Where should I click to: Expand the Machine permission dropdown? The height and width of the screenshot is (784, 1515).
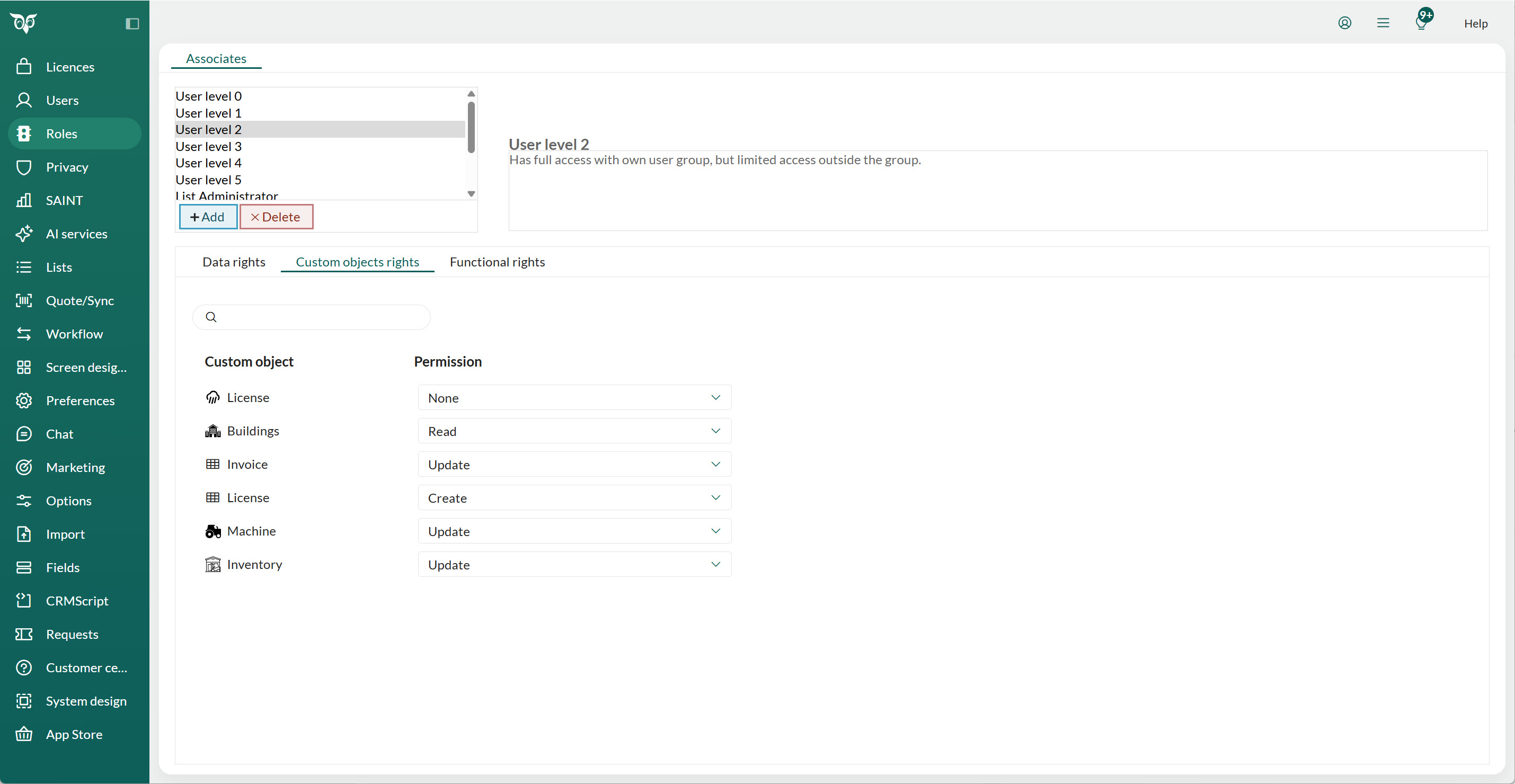[574, 531]
